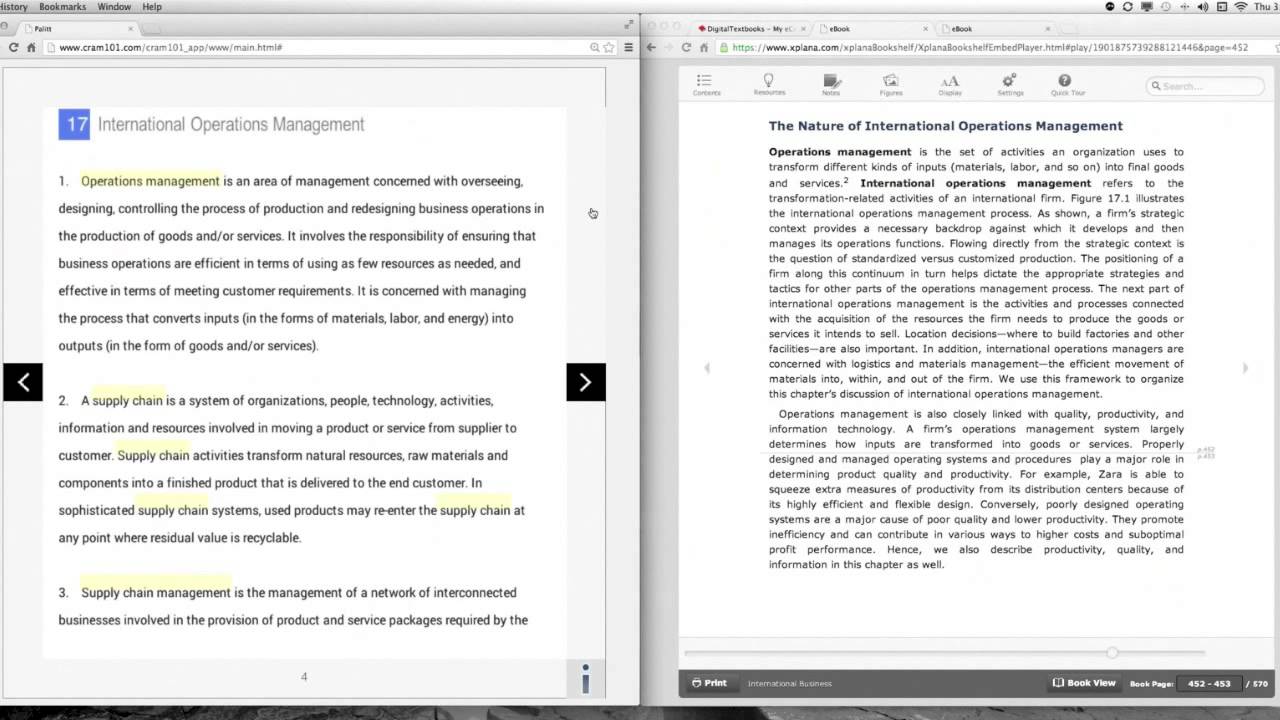Open the Contents panel in eBook toolbar
Image resolution: width=1280 pixels, height=720 pixels.
tap(706, 85)
